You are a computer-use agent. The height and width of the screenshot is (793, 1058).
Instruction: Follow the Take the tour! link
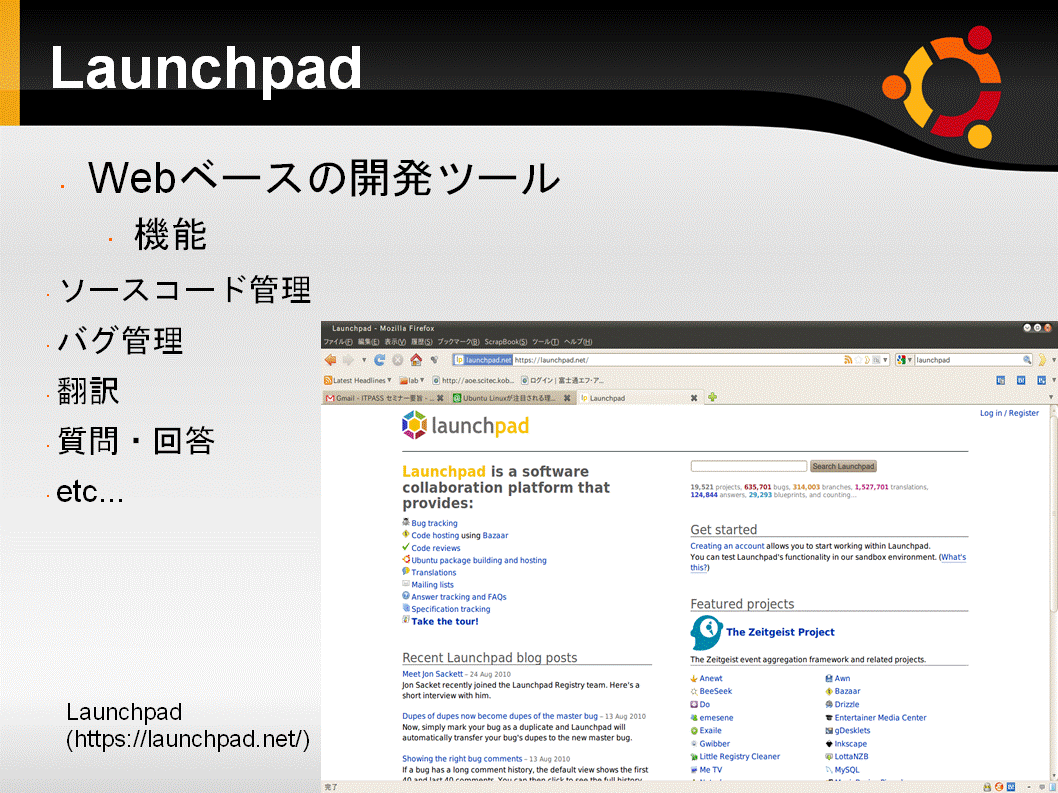point(445,622)
